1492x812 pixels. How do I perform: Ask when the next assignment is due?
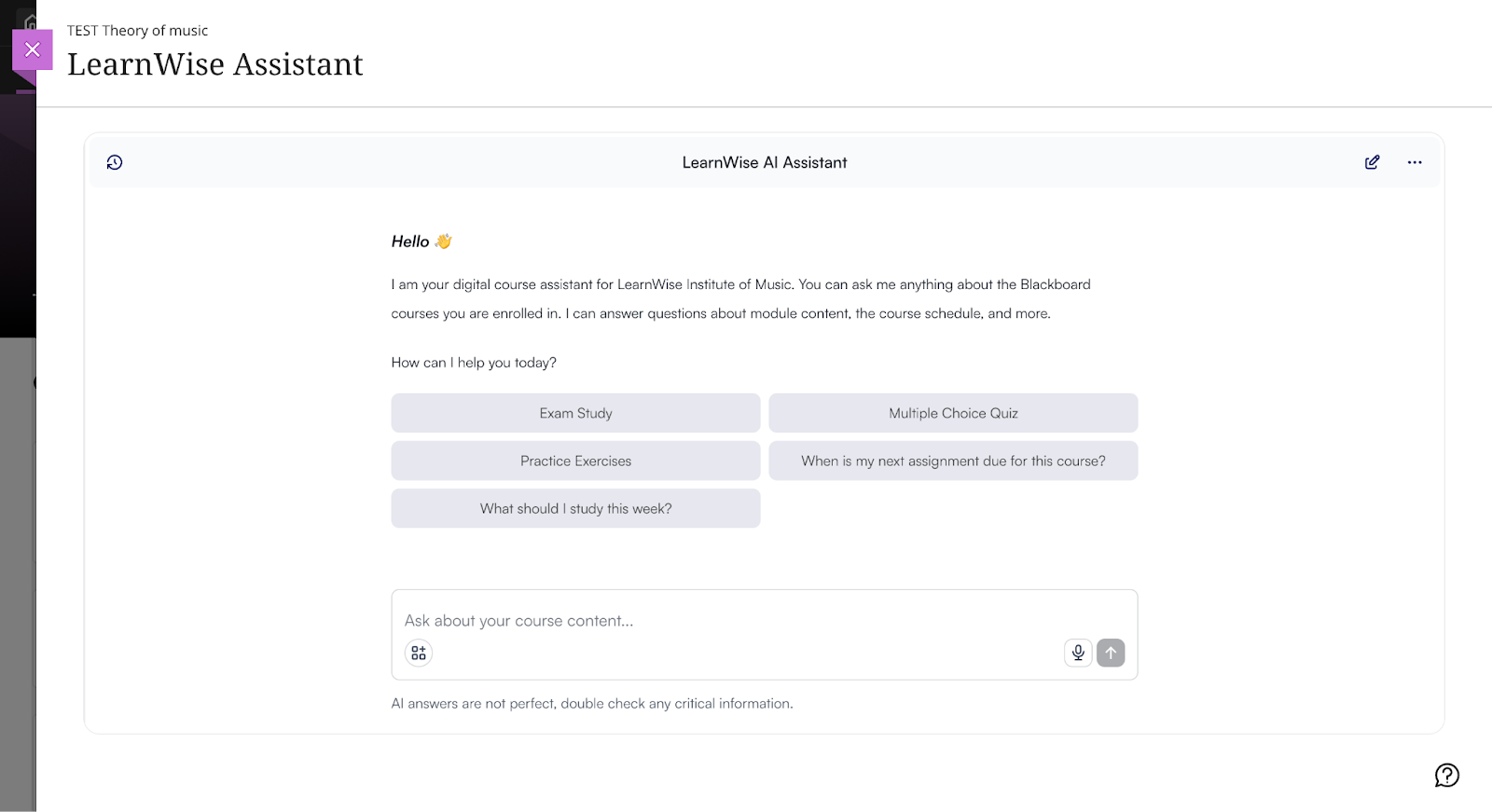[x=953, y=461]
